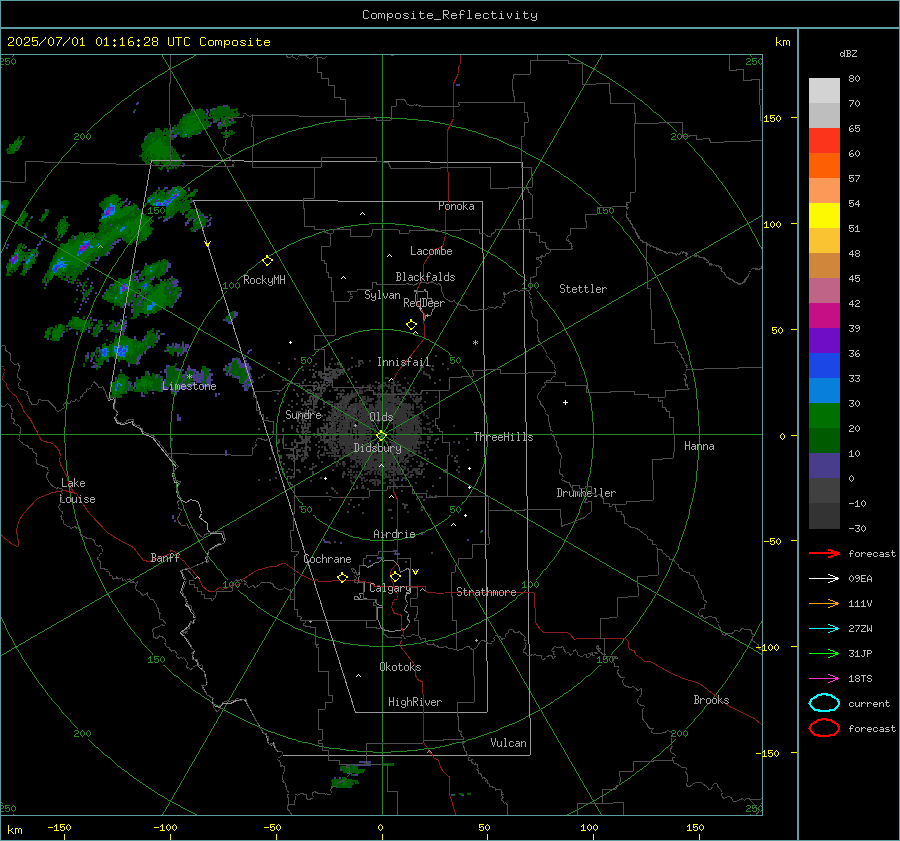The height and width of the screenshot is (841, 900).
Task: Click the ThreeHills label
Action: click(x=503, y=437)
